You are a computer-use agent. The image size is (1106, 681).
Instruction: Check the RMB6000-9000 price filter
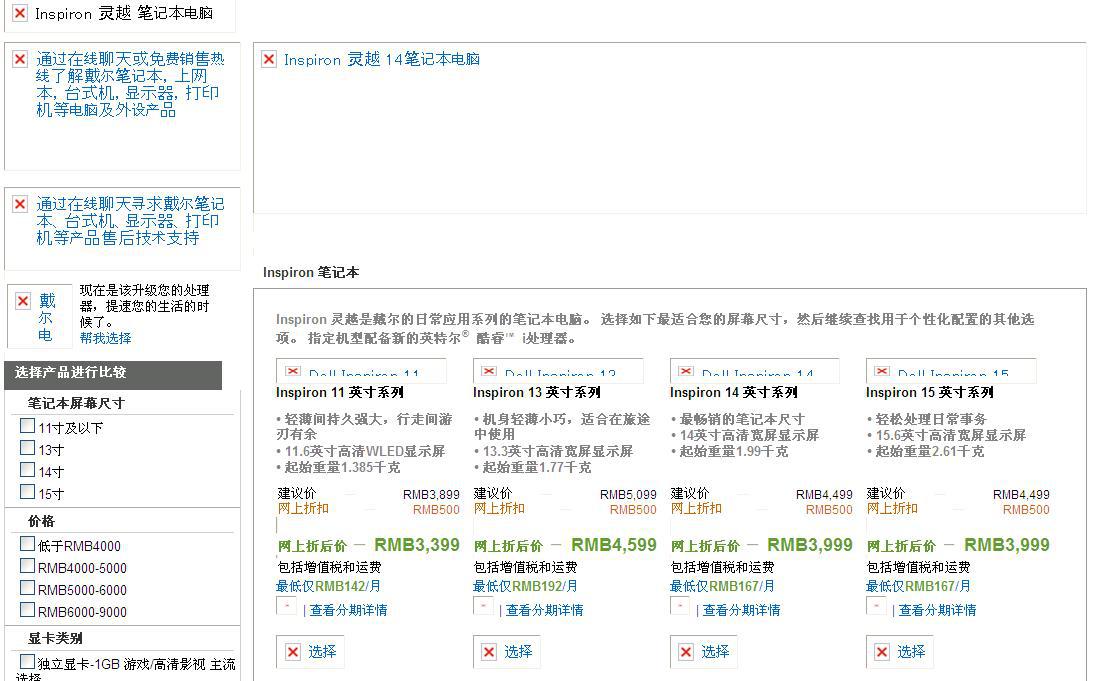tap(28, 609)
